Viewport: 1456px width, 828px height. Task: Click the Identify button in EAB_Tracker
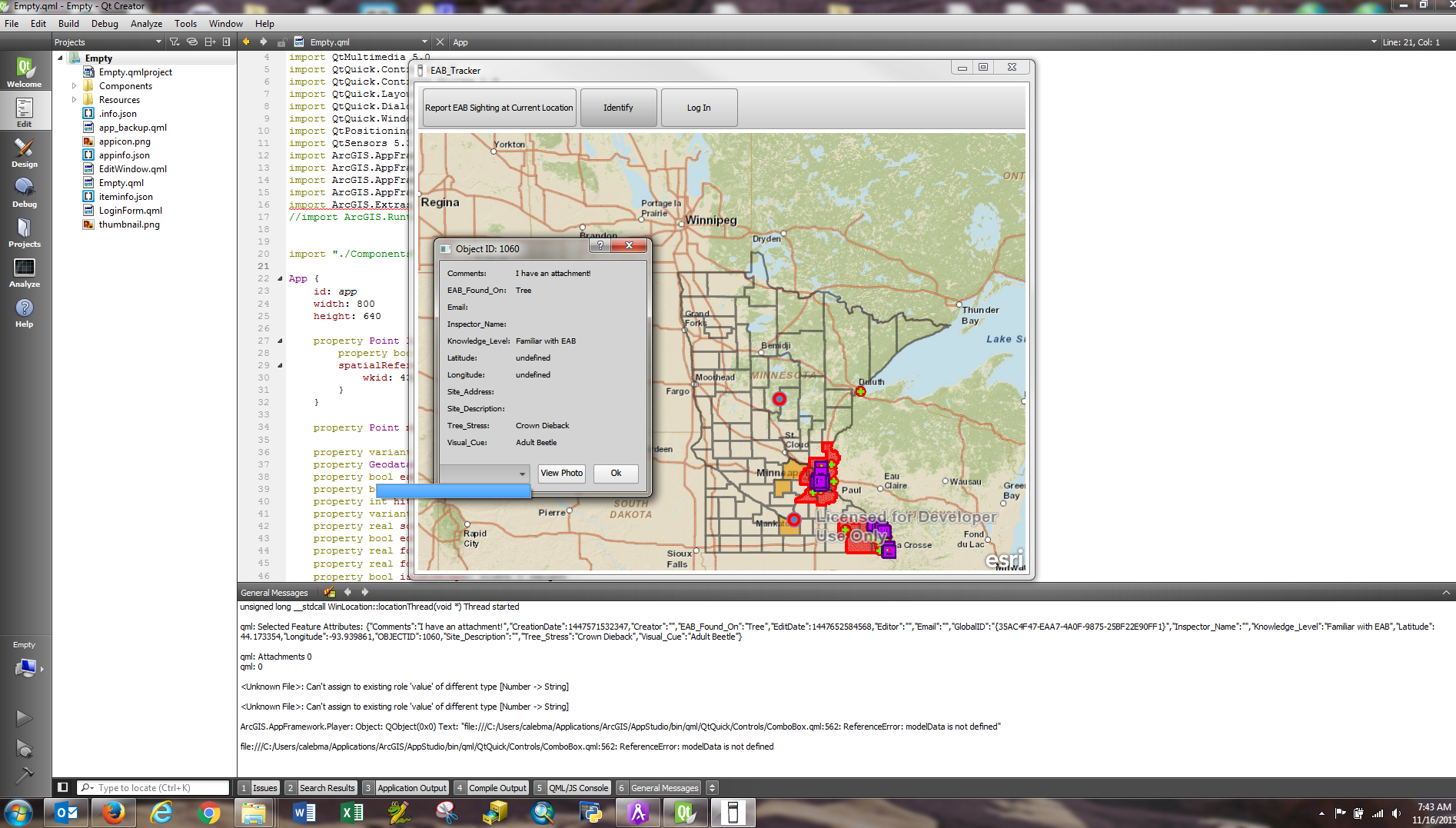pyautogui.click(x=618, y=108)
